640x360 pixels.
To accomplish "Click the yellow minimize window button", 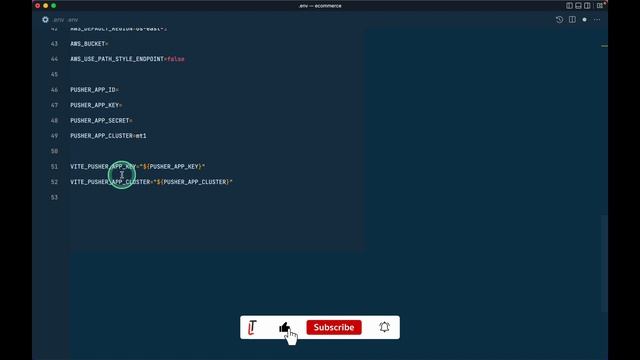I will click(x=45, y=6).
